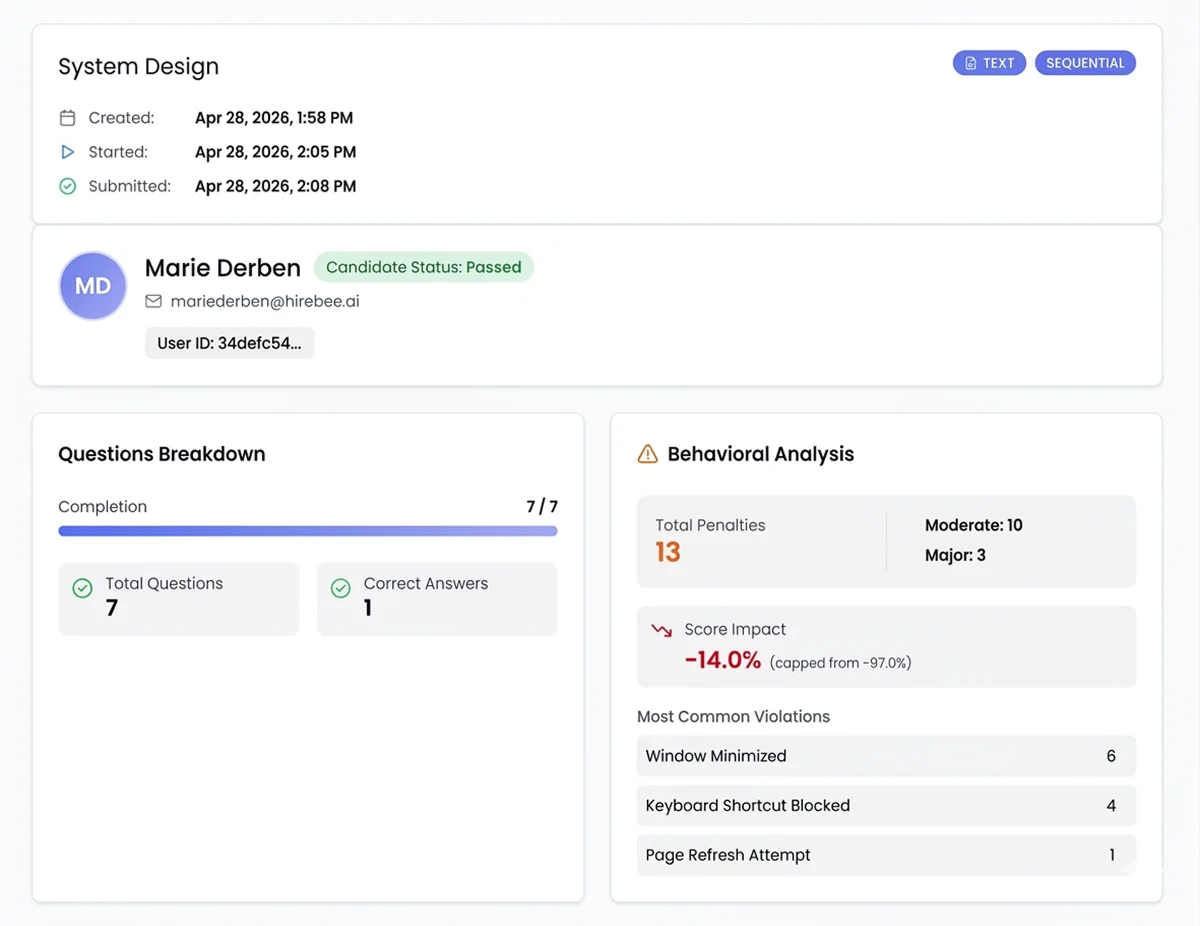This screenshot has width=1200, height=926.
Task: Click the Created date Apr 28, 2026, 1:58 PM
Action: pyautogui.click(x=274, y=118)
